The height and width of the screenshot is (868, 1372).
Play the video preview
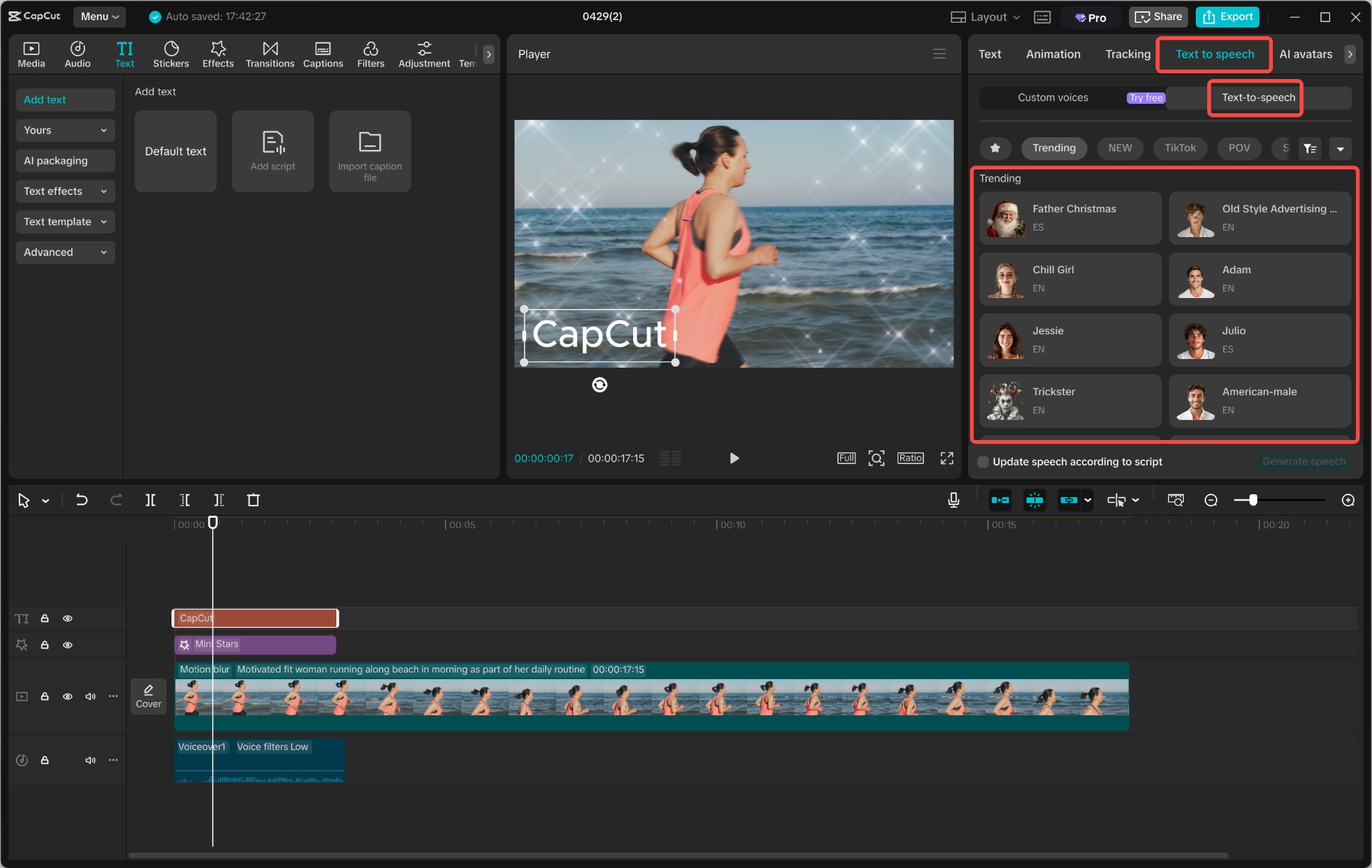point(734,458)
